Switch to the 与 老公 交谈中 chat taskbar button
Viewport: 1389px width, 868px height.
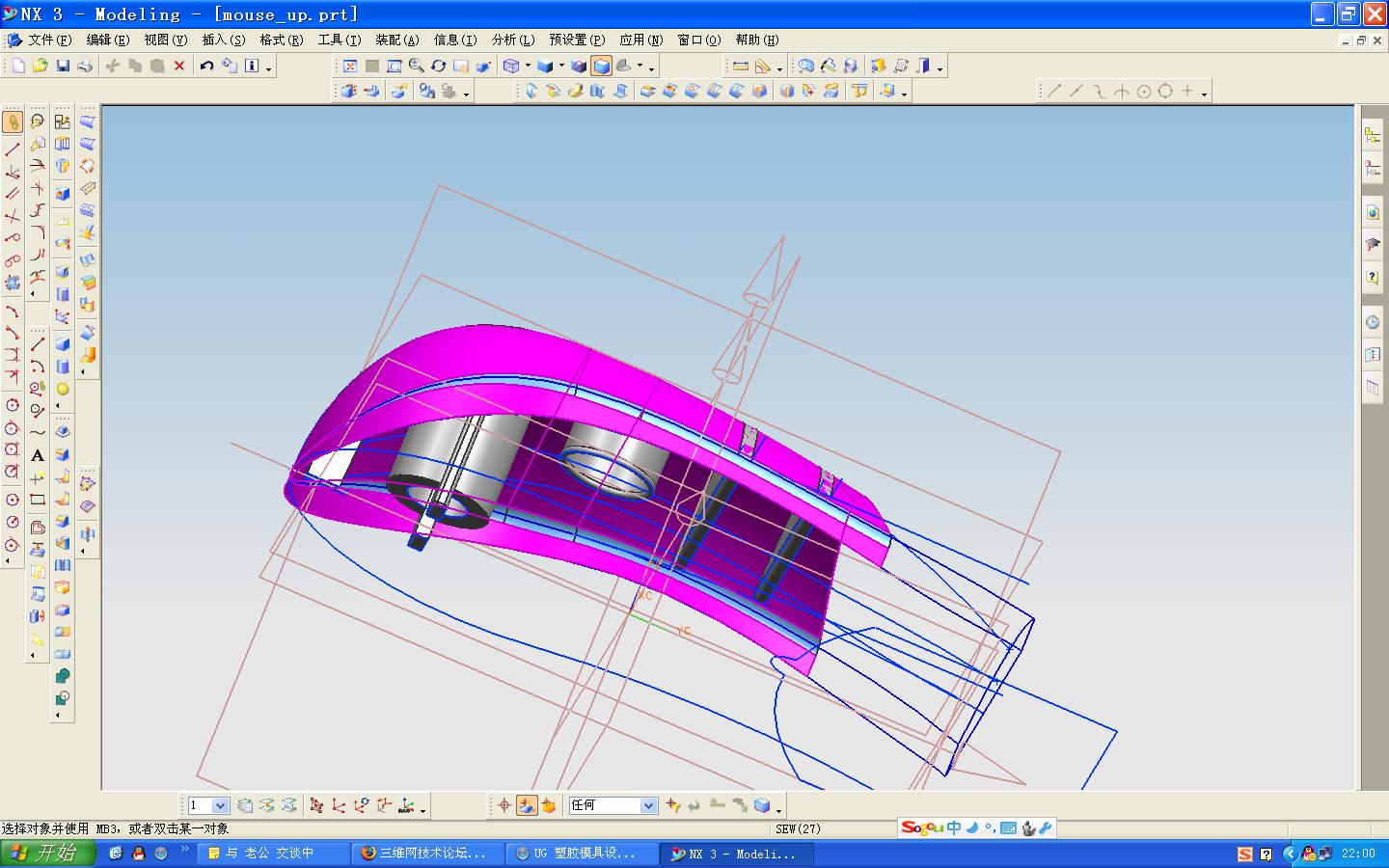point(273,854)
